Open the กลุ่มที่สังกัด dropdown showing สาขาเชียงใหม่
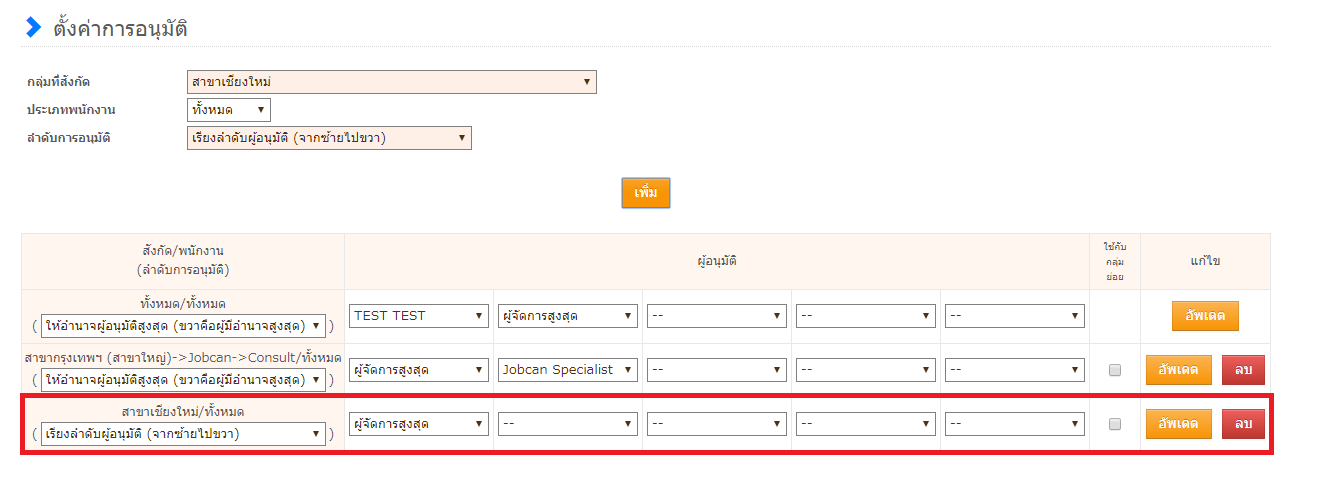 (x=391, y=82)
